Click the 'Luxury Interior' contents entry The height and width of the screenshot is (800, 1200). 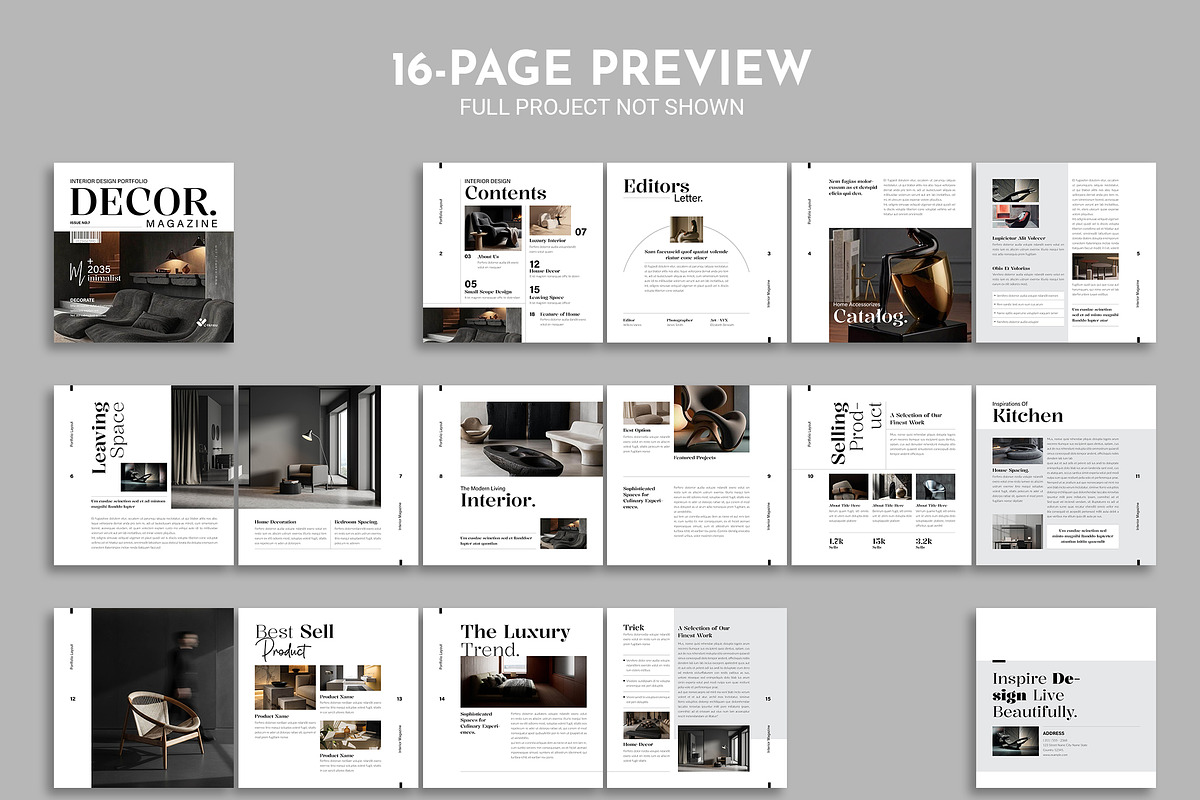[x=548, y=241]
